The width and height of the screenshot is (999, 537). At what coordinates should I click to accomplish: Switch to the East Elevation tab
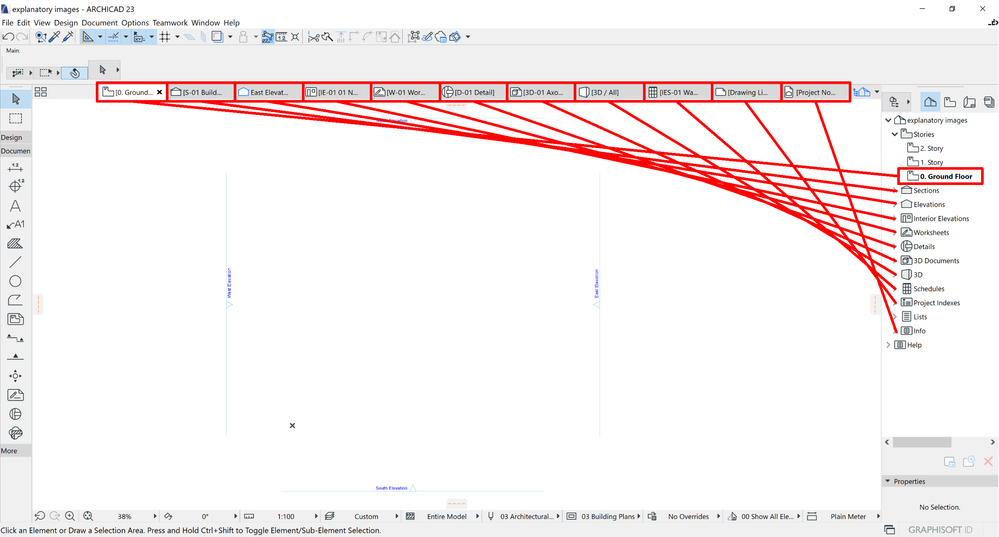tap(269, 92)
